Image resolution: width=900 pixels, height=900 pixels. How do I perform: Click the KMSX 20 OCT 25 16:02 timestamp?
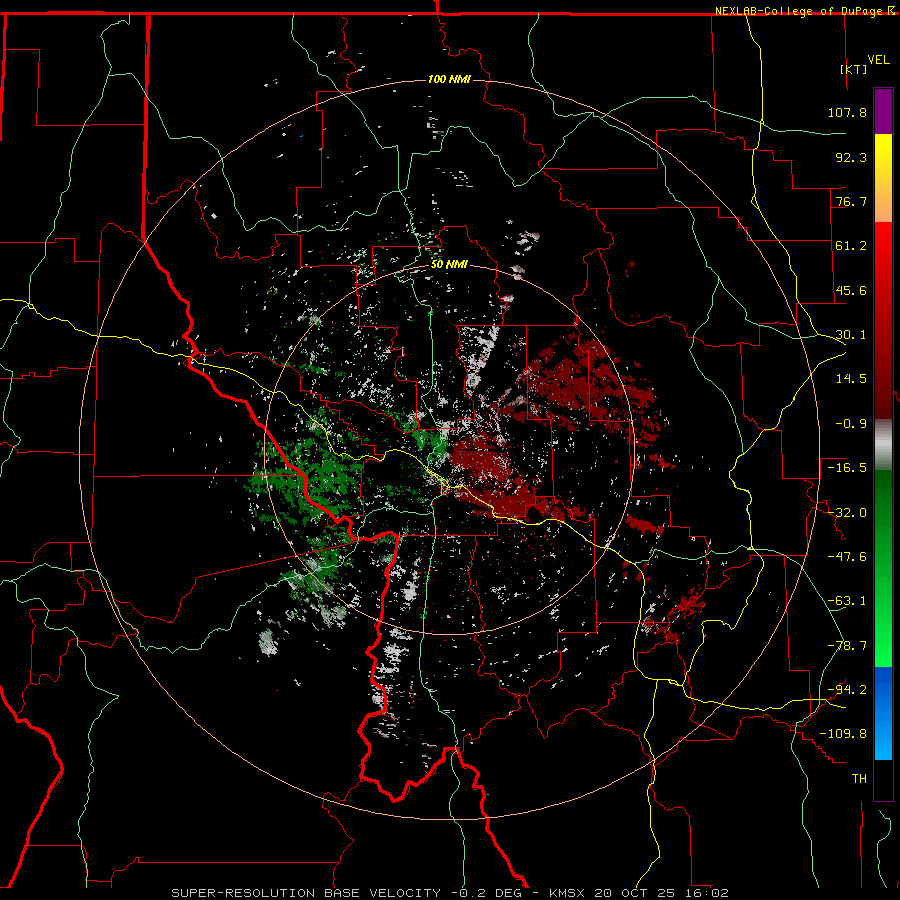click(639, 893)
